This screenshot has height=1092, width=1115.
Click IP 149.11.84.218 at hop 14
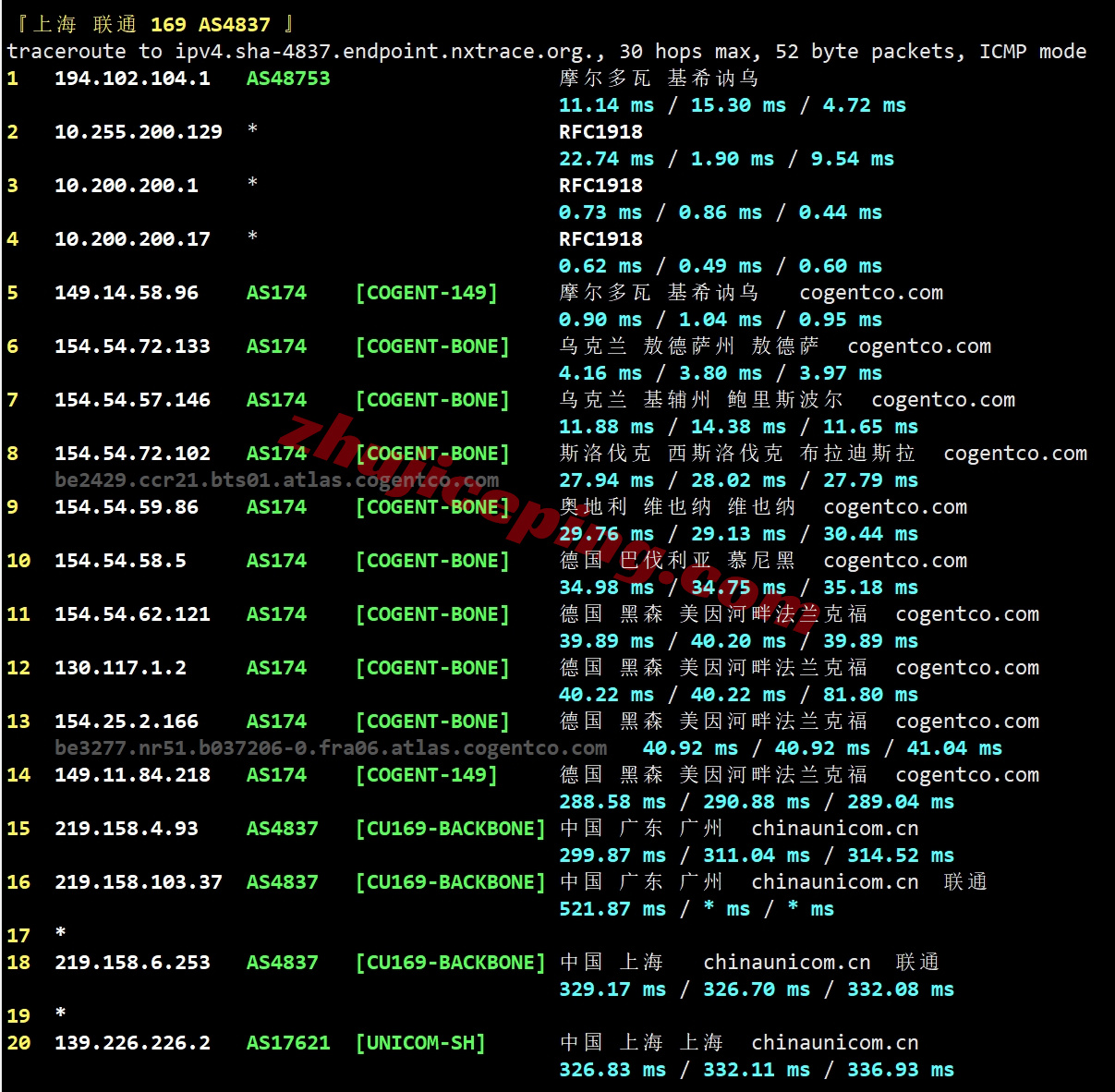132,775
